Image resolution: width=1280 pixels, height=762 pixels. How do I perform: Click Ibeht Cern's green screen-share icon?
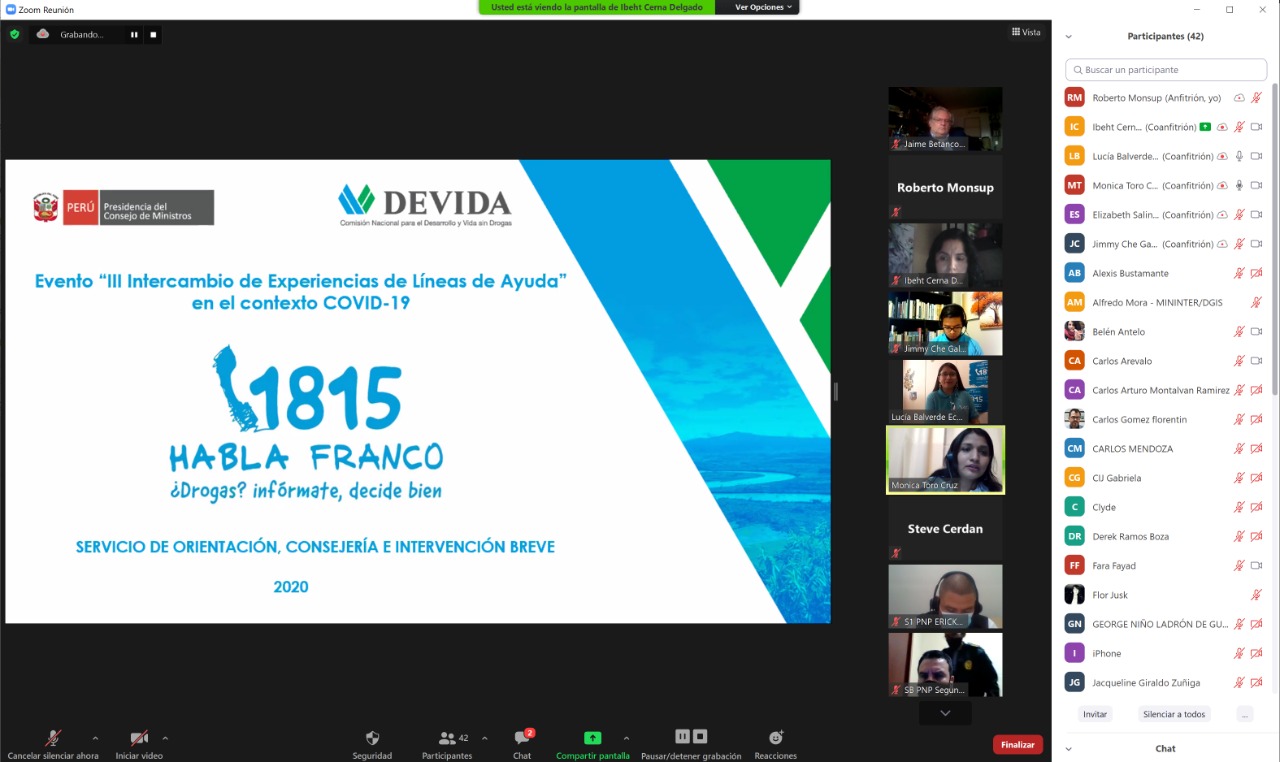point(1205,127)
